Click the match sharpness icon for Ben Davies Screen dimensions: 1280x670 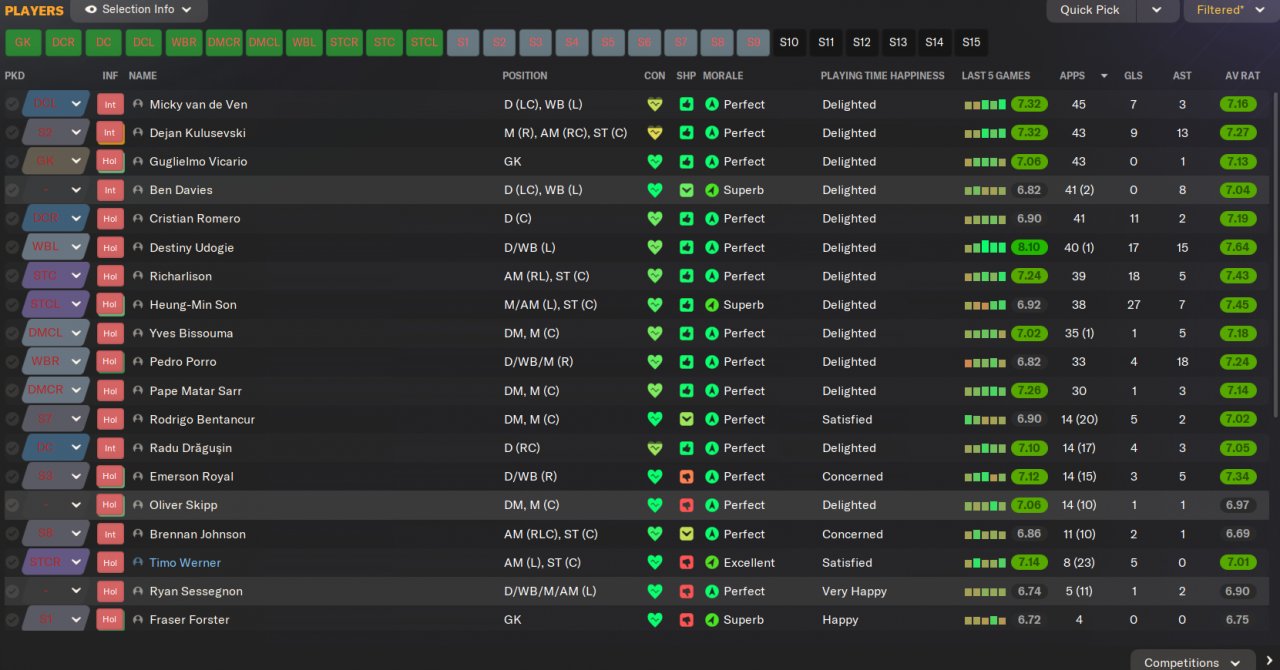point(686,190)
